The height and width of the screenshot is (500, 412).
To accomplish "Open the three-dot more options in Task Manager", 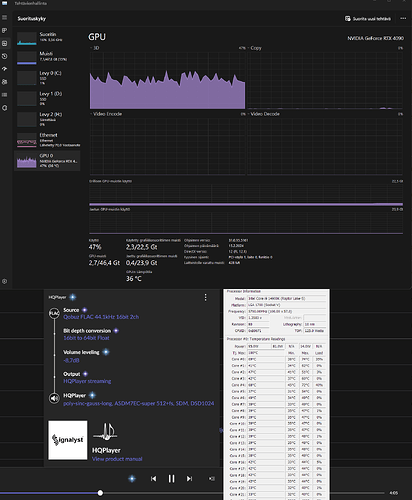I will tap(403, 19).
